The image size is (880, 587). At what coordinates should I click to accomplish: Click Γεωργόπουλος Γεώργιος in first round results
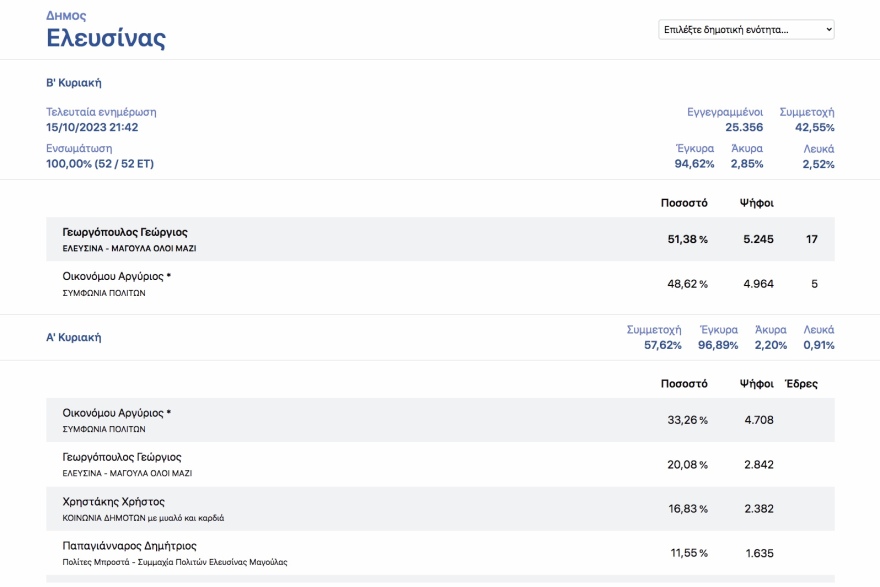[122, 457]
